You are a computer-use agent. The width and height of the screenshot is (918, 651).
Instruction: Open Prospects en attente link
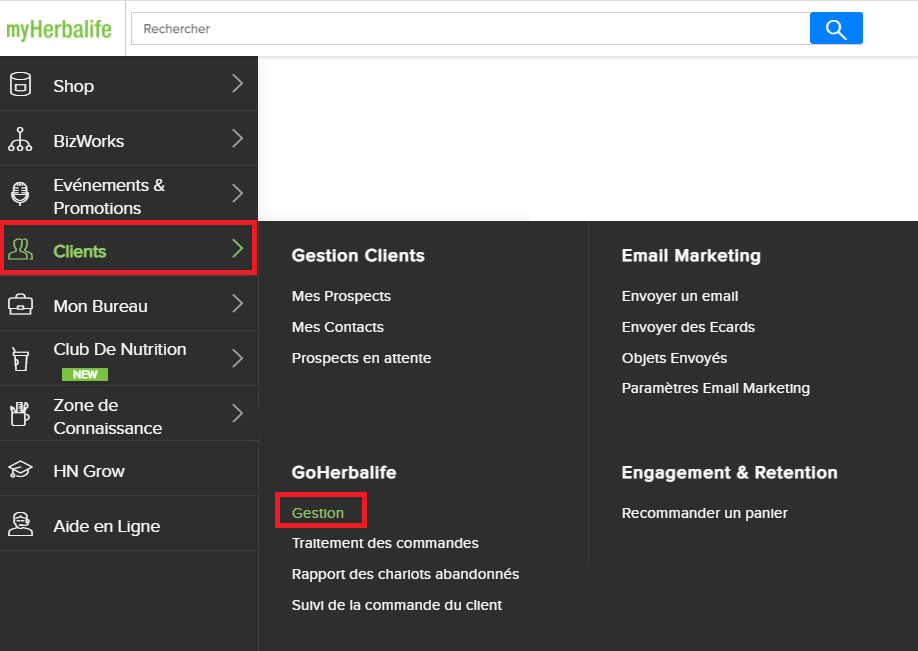pyautogui.click(x=361, y=358)
